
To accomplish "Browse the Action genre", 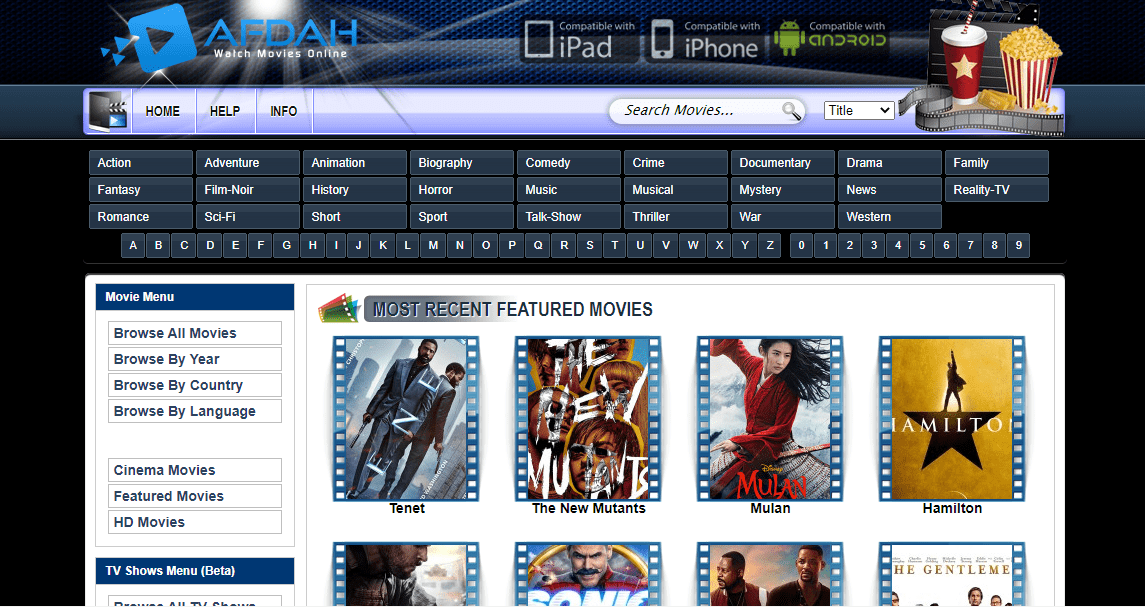I will pyautogui.click(x=141, y=163).
